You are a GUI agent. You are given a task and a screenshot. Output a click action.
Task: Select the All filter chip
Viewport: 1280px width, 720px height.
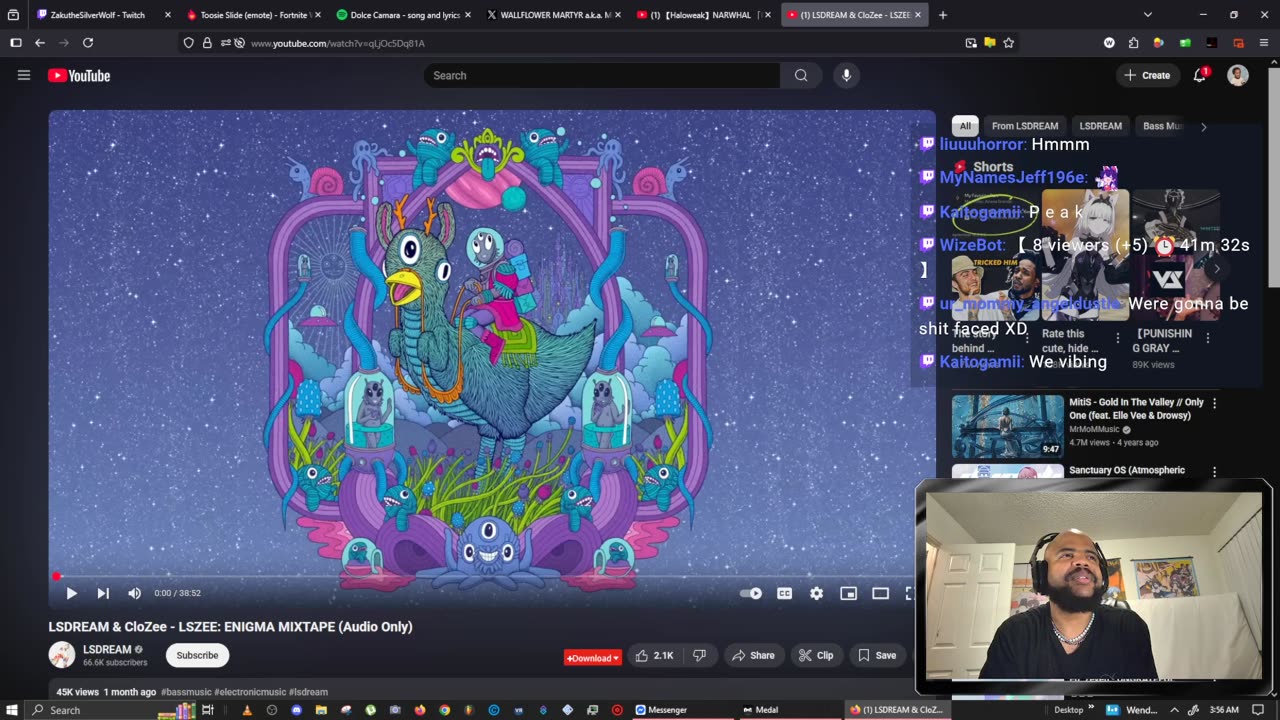point(965,126)
